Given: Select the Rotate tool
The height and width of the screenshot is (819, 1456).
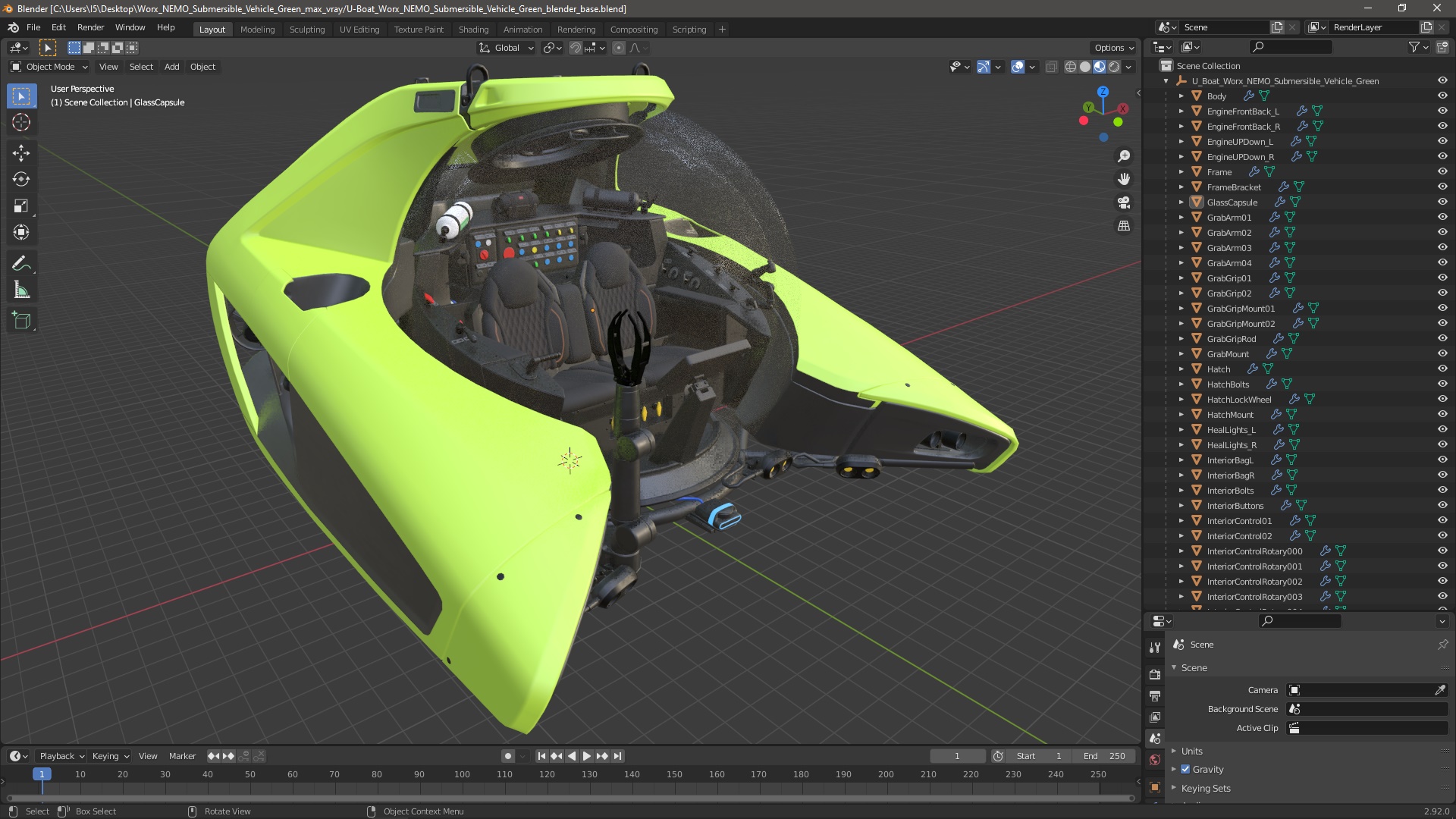Looking at the screenshot, I should [21, 179].
